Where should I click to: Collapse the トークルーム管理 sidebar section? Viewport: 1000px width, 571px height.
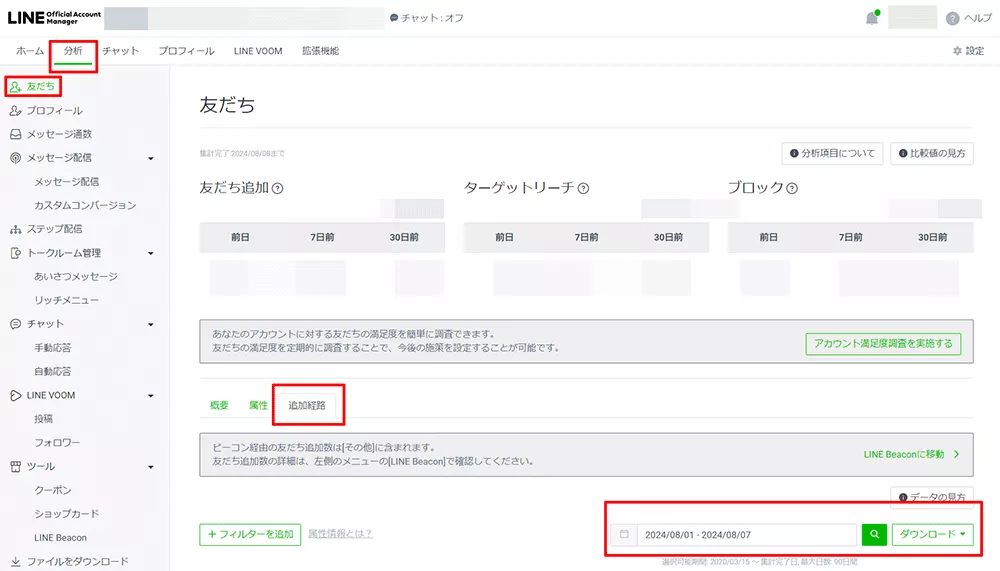[x=150, y=253]
